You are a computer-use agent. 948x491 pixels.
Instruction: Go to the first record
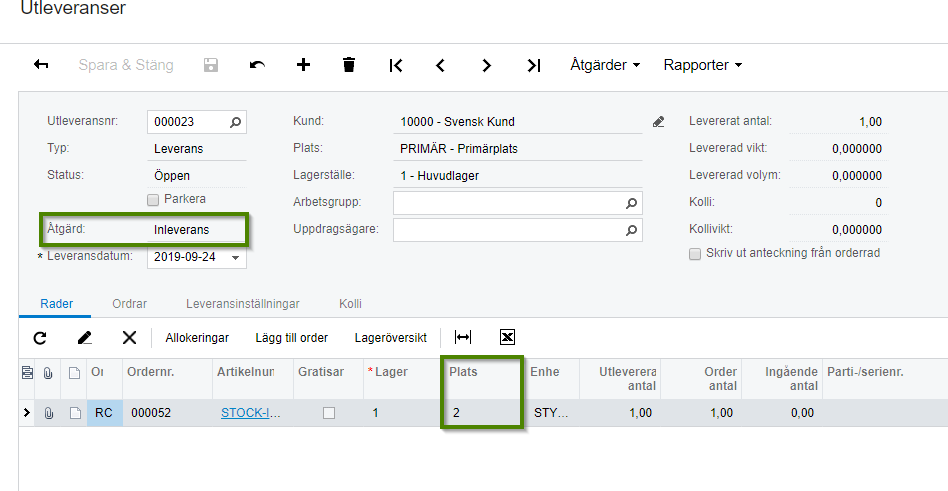(x=396, y=65)
